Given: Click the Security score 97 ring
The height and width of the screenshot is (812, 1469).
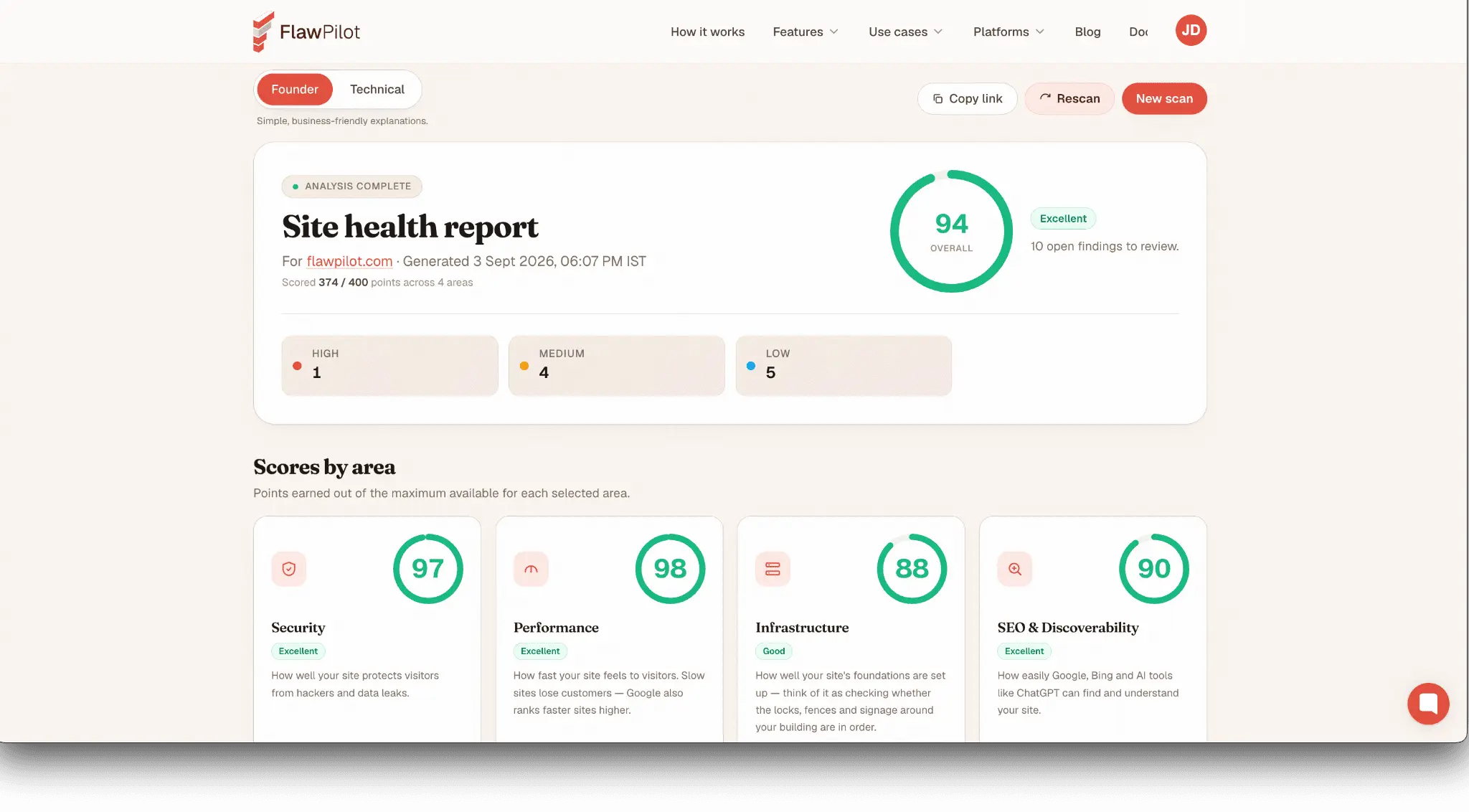Looking at the screenshot, I should coord(428,569).
